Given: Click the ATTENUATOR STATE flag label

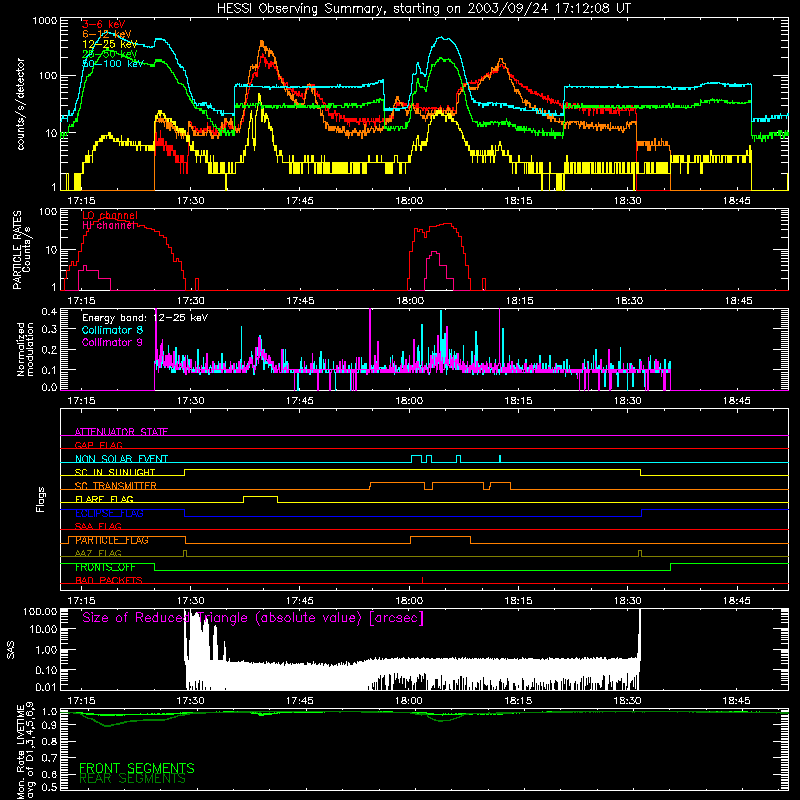Looking at the screenshot, I should coord(121,432).
